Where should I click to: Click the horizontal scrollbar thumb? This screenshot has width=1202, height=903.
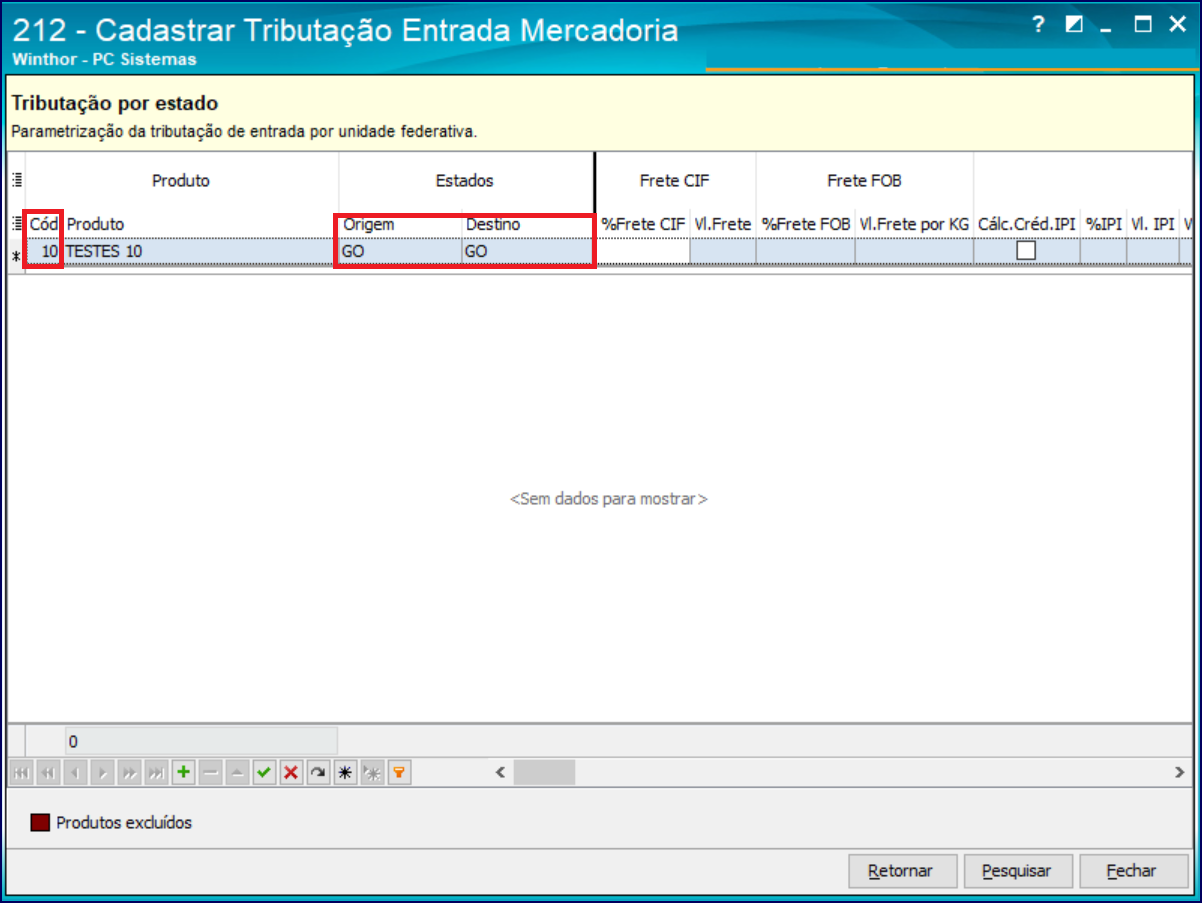tap(545, 772)
